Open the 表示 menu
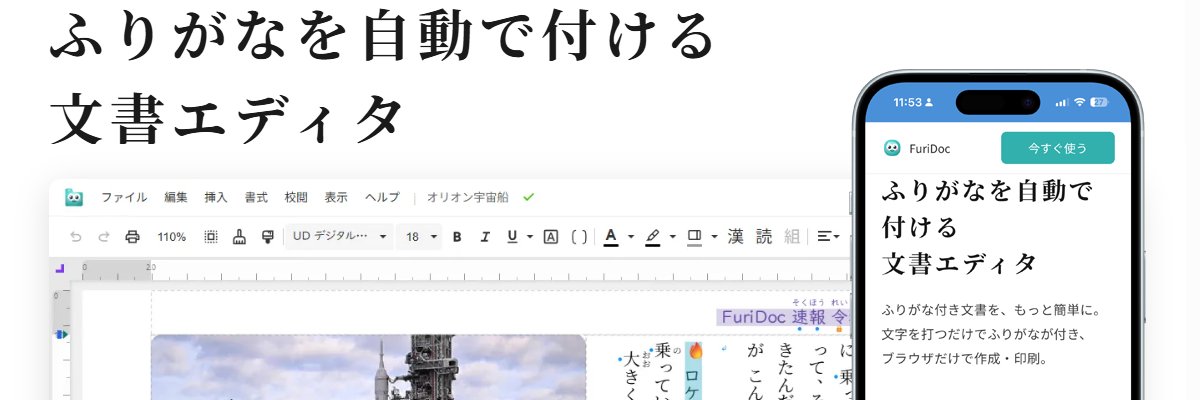This screenshot has height=400, width=1200. [x=336, y=197]
